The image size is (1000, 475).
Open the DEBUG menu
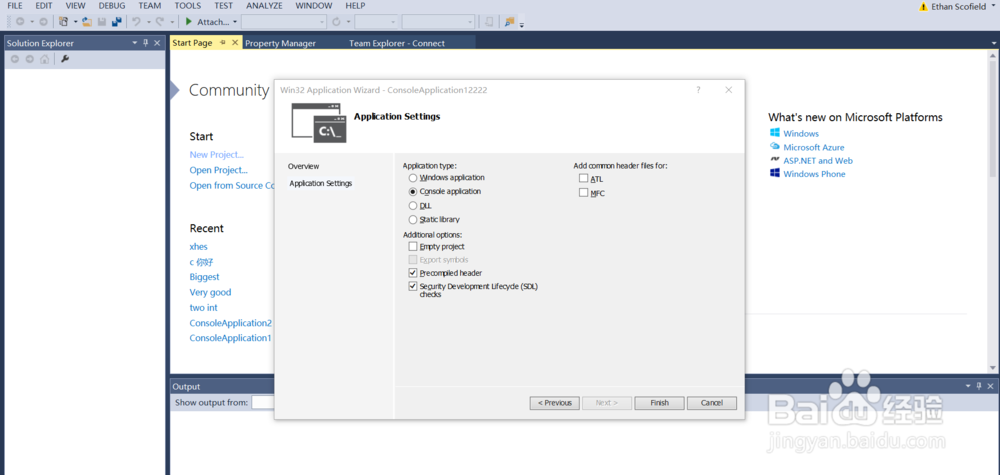coord(112,6)
